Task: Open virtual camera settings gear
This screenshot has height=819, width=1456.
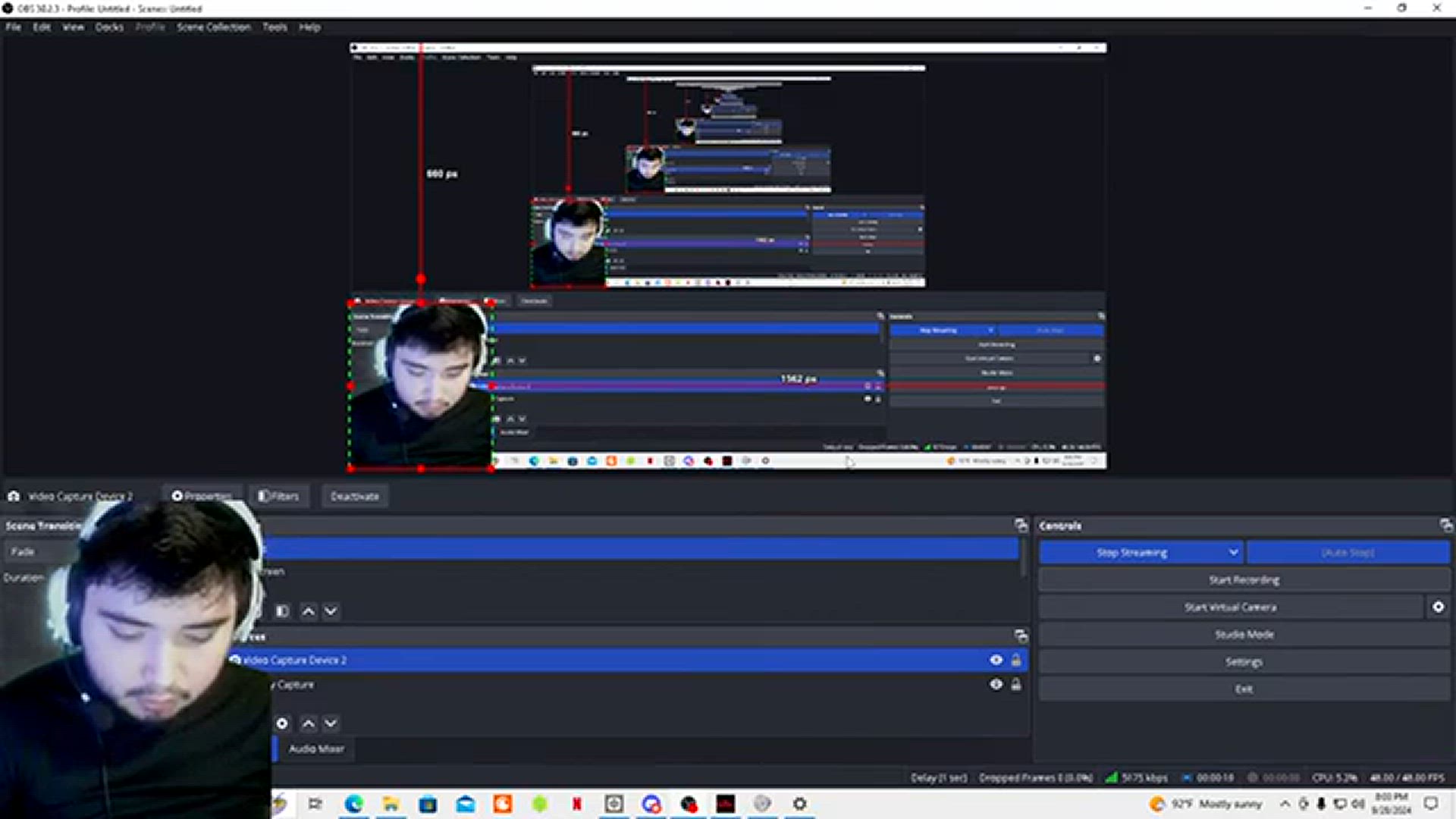Action: [x=1438, y=607]
